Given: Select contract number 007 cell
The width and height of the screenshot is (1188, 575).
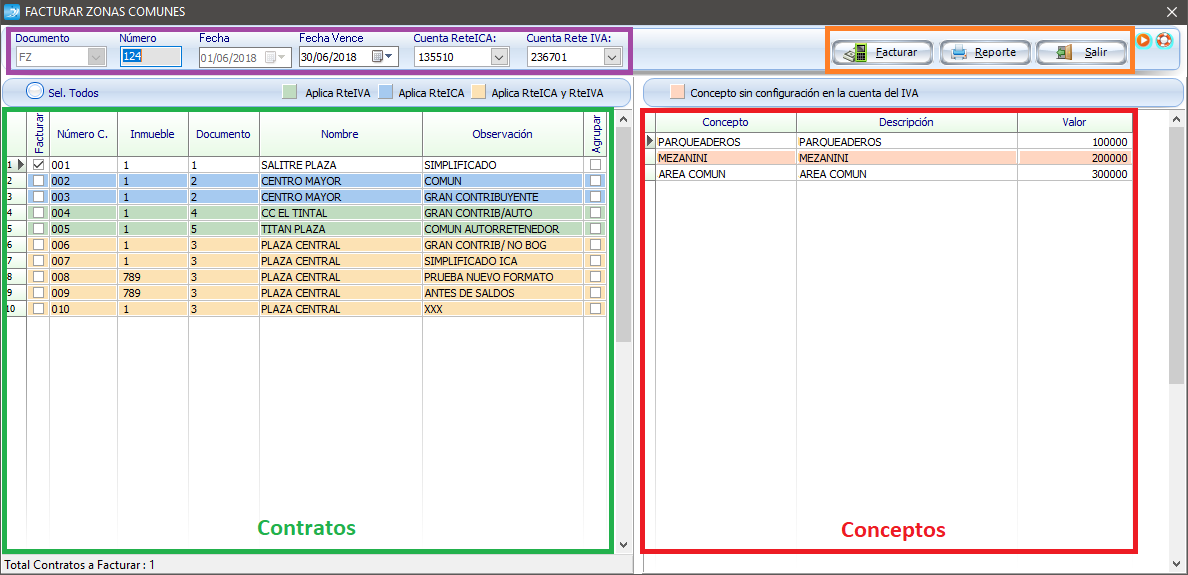Looking at the screenshot, I should 83,261.
